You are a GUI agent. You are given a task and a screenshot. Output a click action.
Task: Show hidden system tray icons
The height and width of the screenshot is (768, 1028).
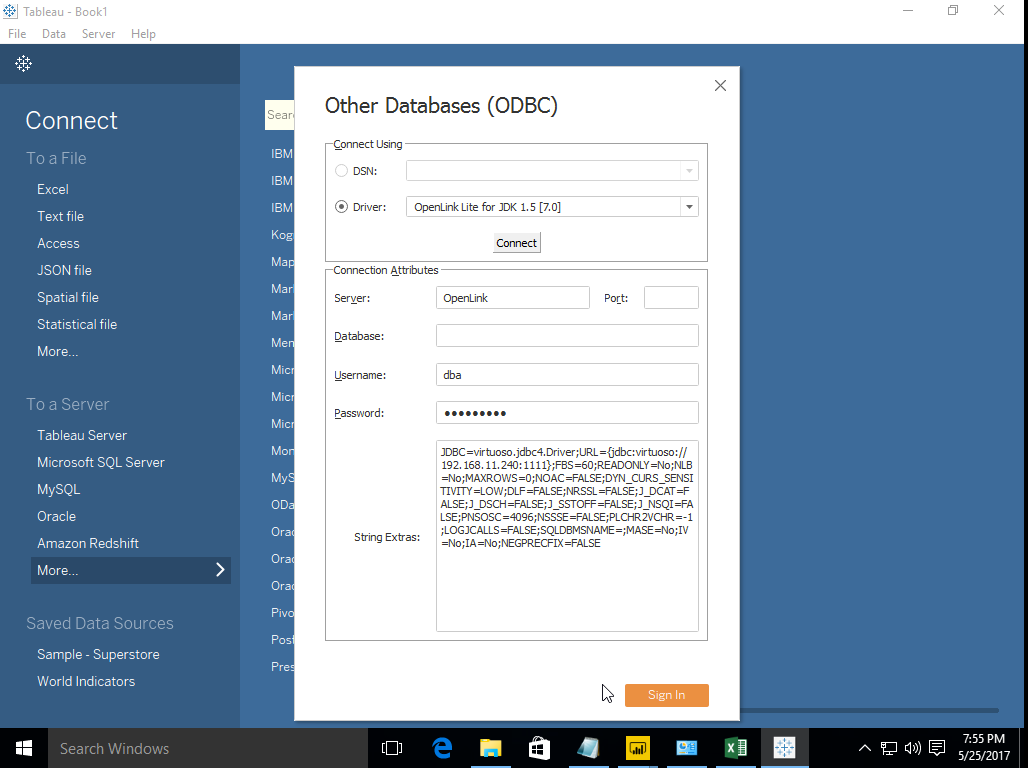click(865, 748)
